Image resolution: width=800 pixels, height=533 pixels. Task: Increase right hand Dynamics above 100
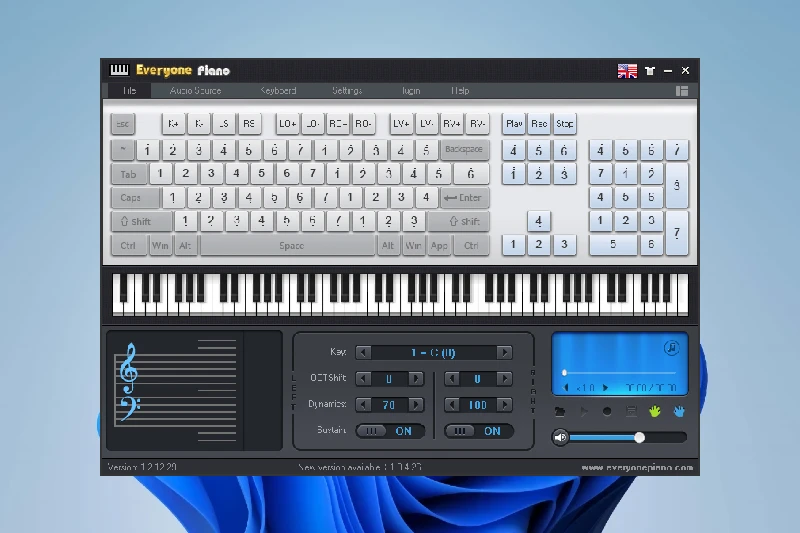pyautogui.click(x=505, y=405)
